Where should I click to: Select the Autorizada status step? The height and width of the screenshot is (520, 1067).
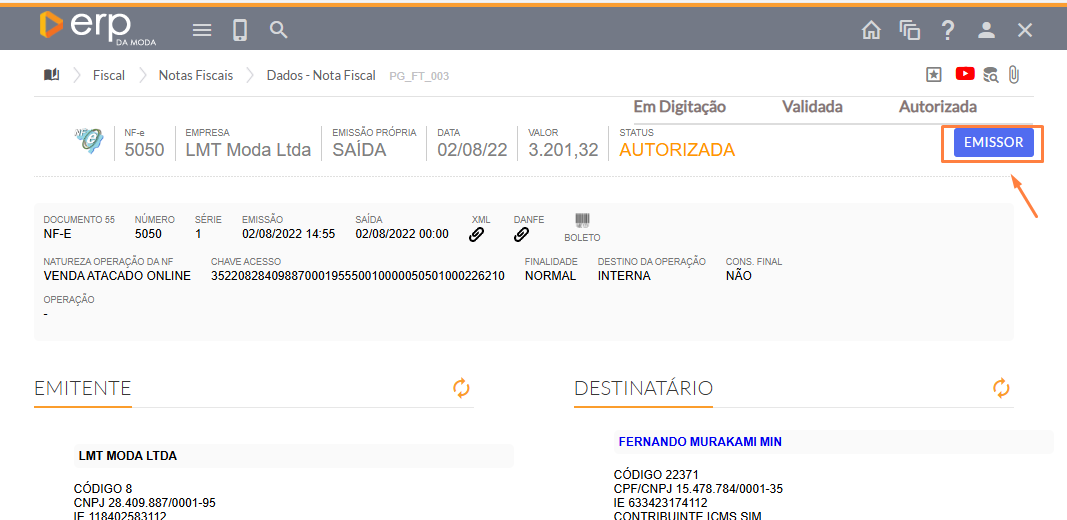coord(937,107)
